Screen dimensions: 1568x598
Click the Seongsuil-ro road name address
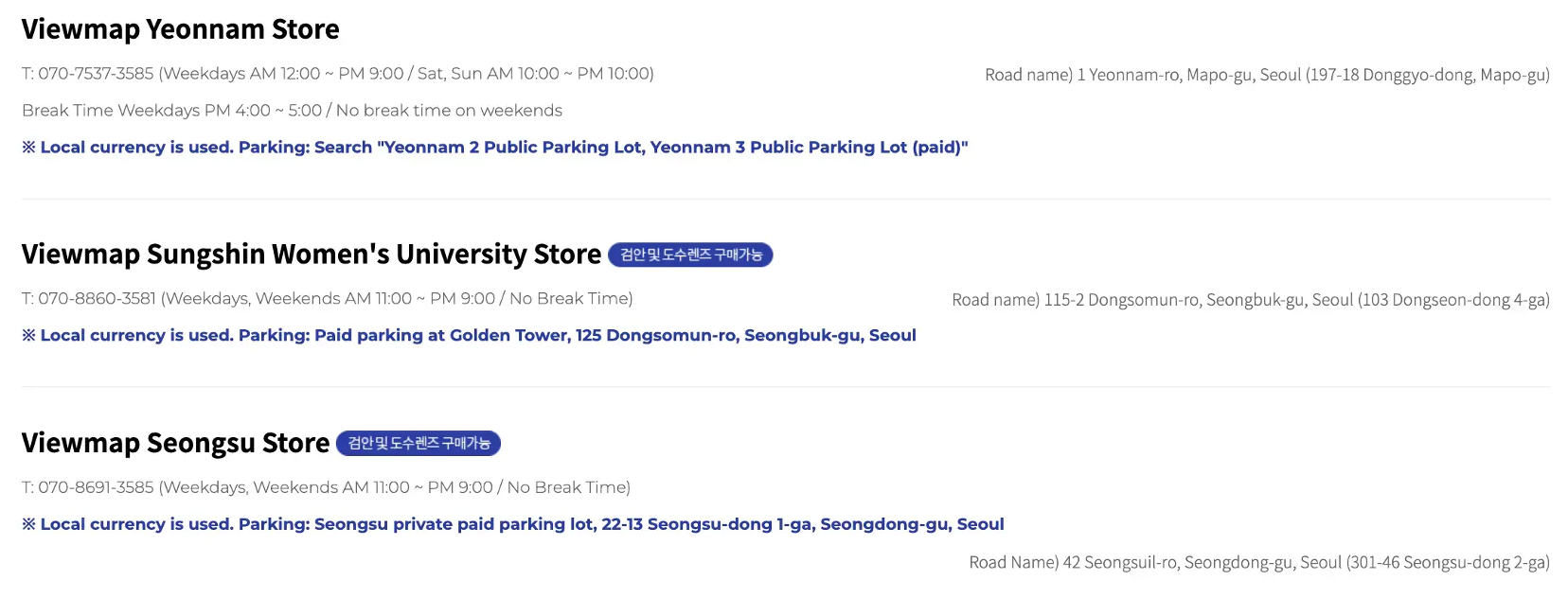tap(1259, 563)
